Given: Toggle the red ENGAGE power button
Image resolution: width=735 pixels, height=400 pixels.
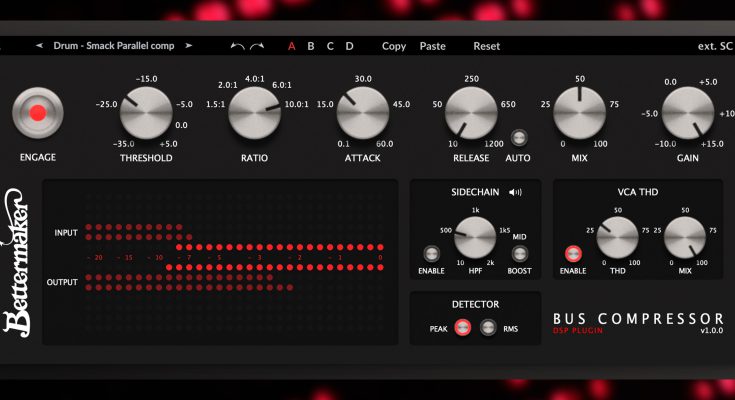Looking at the screenshot, I should pyautogui.click(x=37, y=113).
